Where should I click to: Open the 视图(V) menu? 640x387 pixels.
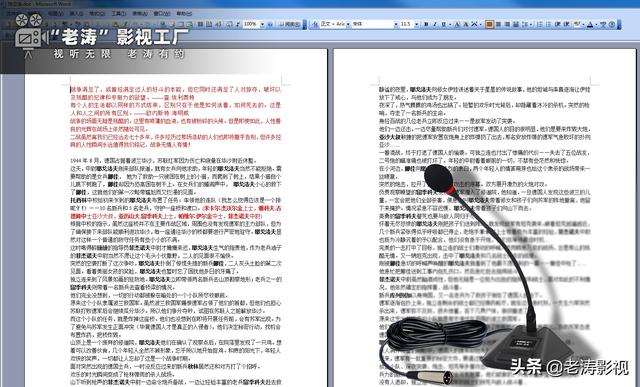click(x=56, y=13)
